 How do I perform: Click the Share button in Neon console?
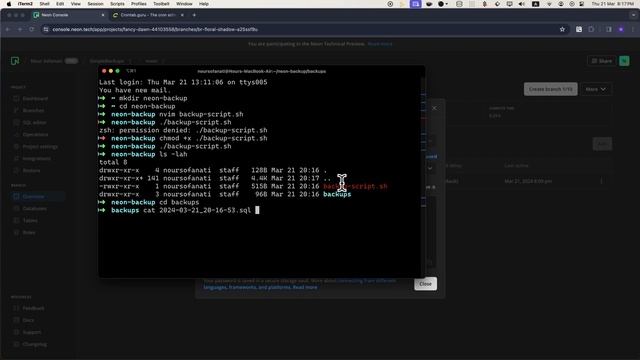pos(602,61)
